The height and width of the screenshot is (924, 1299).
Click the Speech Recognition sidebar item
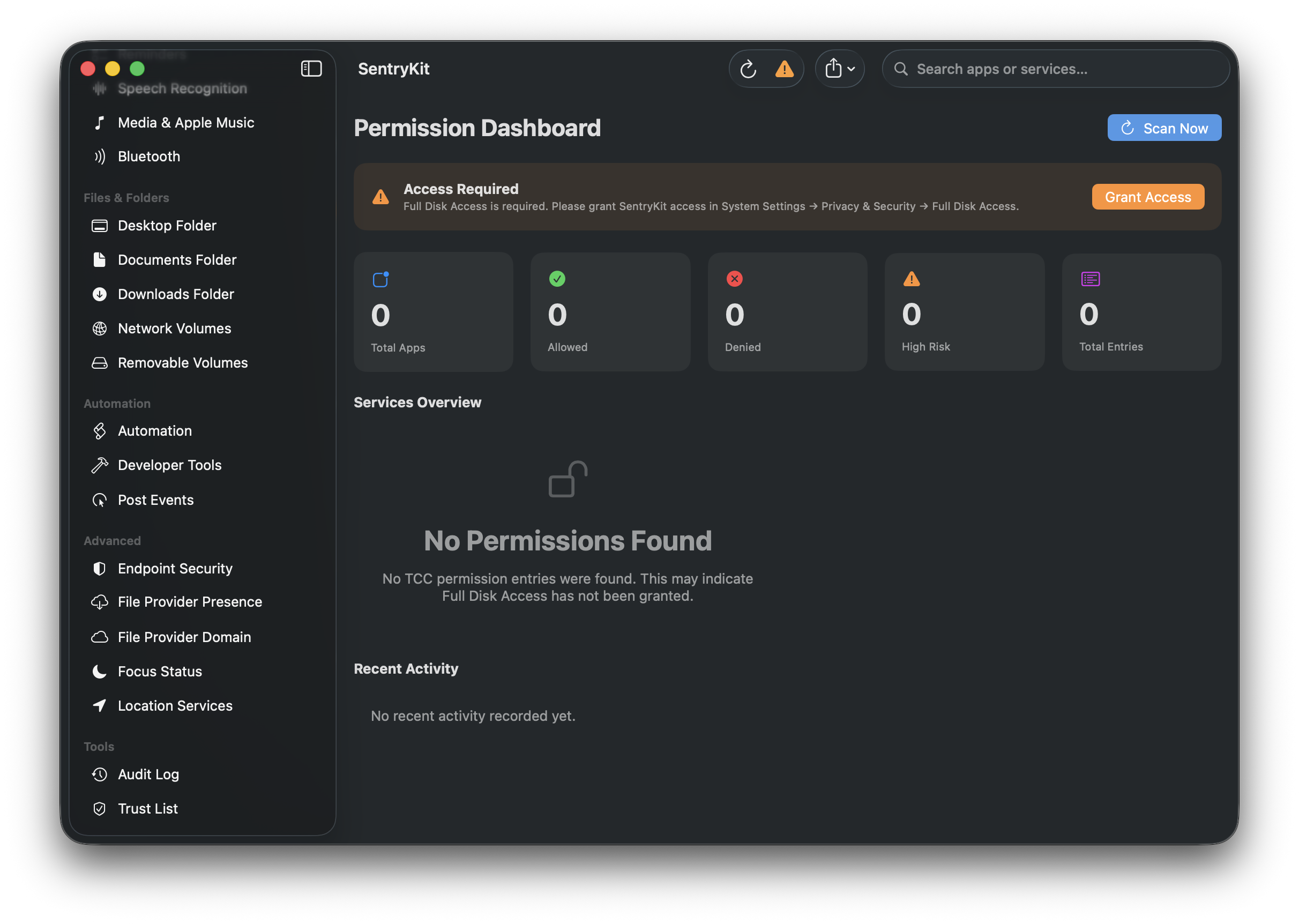click(202, 88)
